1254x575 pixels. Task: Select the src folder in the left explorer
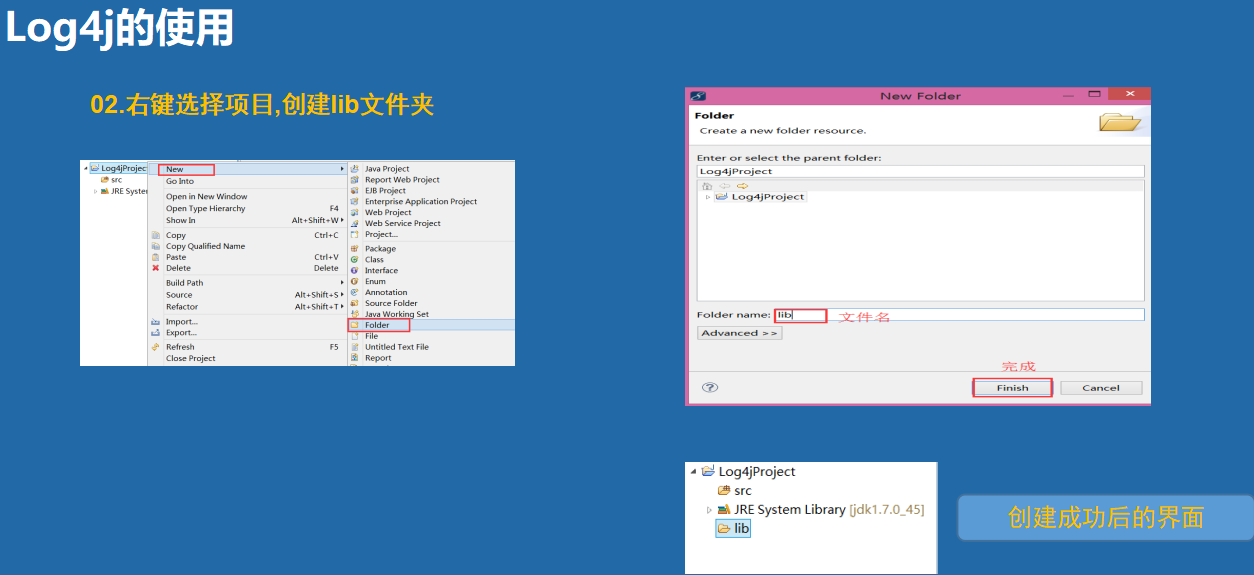(x=111, y=180)
